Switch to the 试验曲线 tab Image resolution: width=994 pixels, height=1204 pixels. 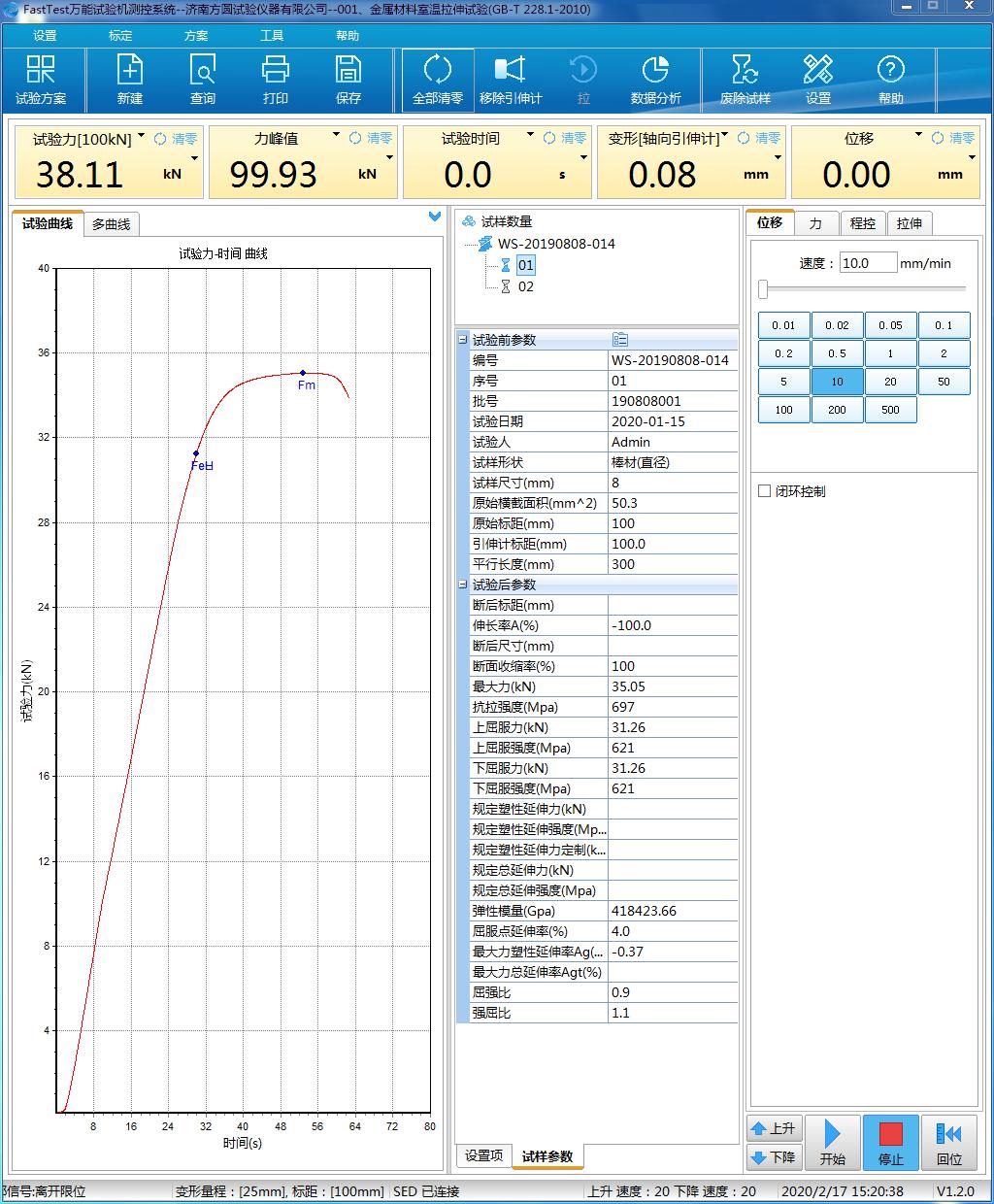click(x=48, y=223)
